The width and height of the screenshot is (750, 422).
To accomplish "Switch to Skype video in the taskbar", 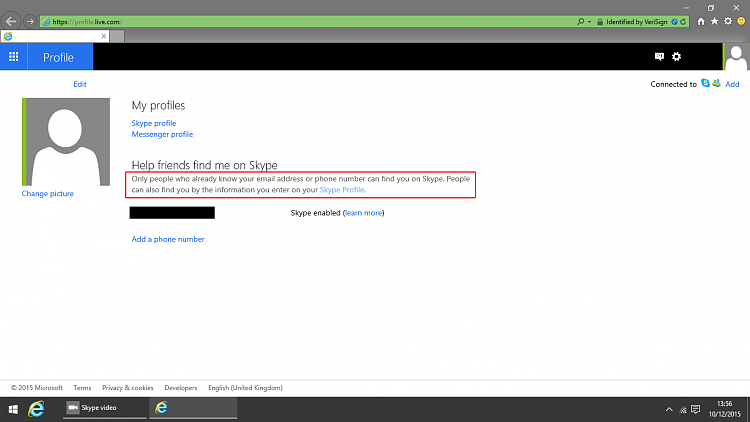I will [x=104, y=408].
